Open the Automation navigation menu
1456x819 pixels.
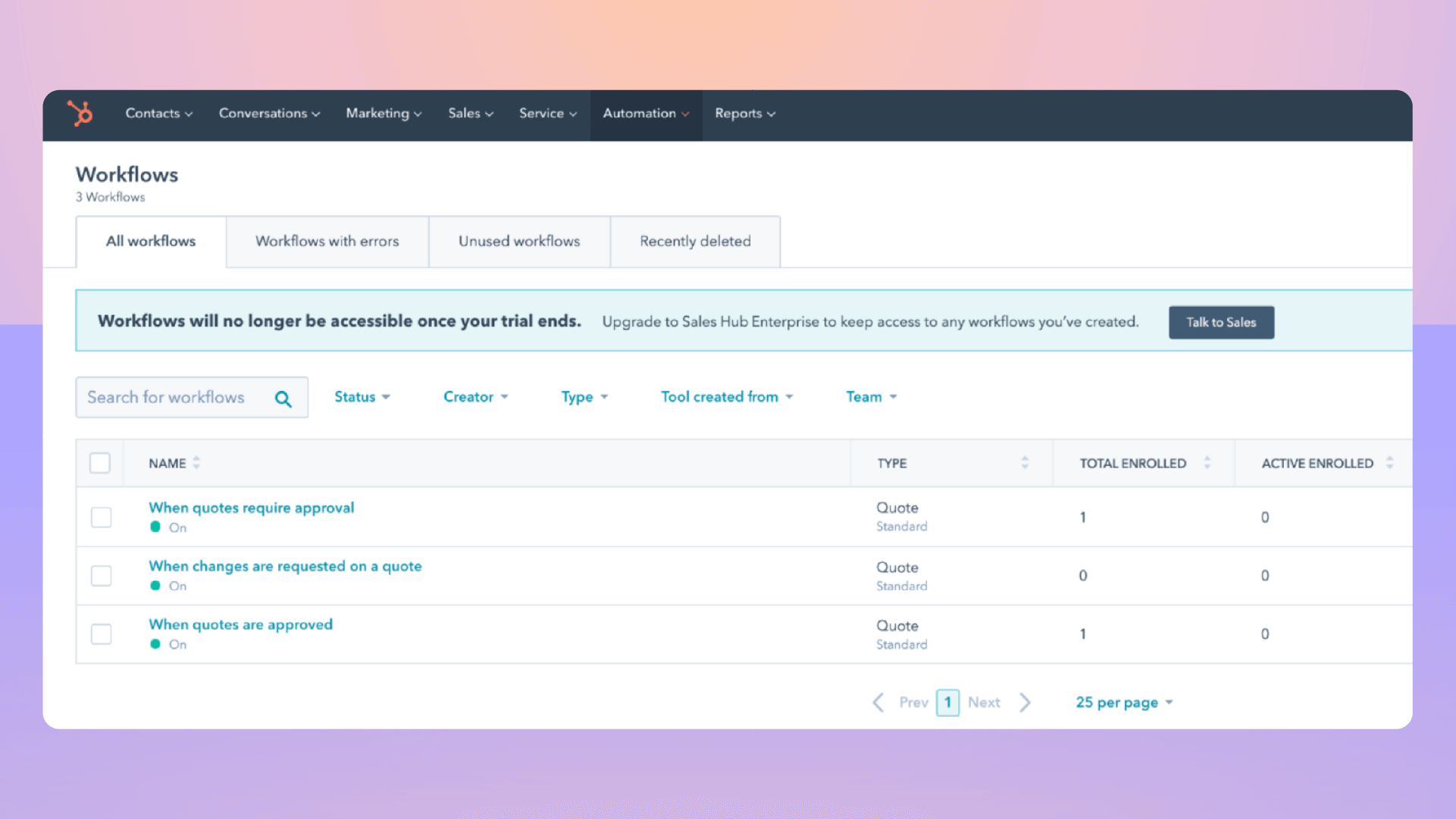point(645,113)
